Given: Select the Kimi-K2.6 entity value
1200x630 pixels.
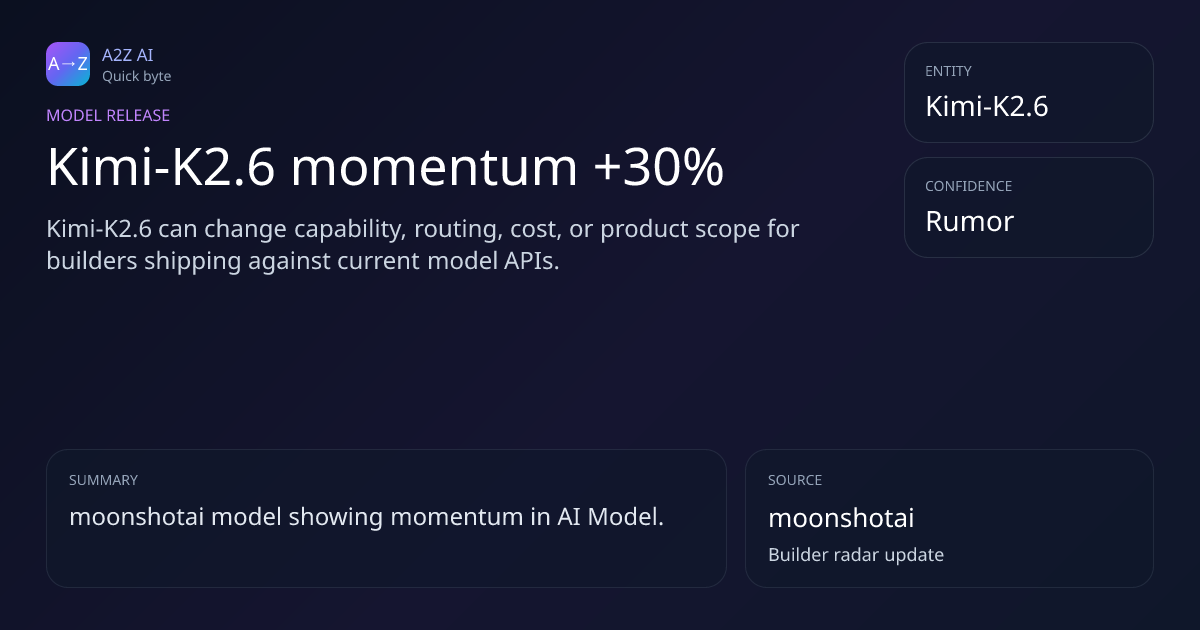Looking at the screenshot, I should click(986, 106).
